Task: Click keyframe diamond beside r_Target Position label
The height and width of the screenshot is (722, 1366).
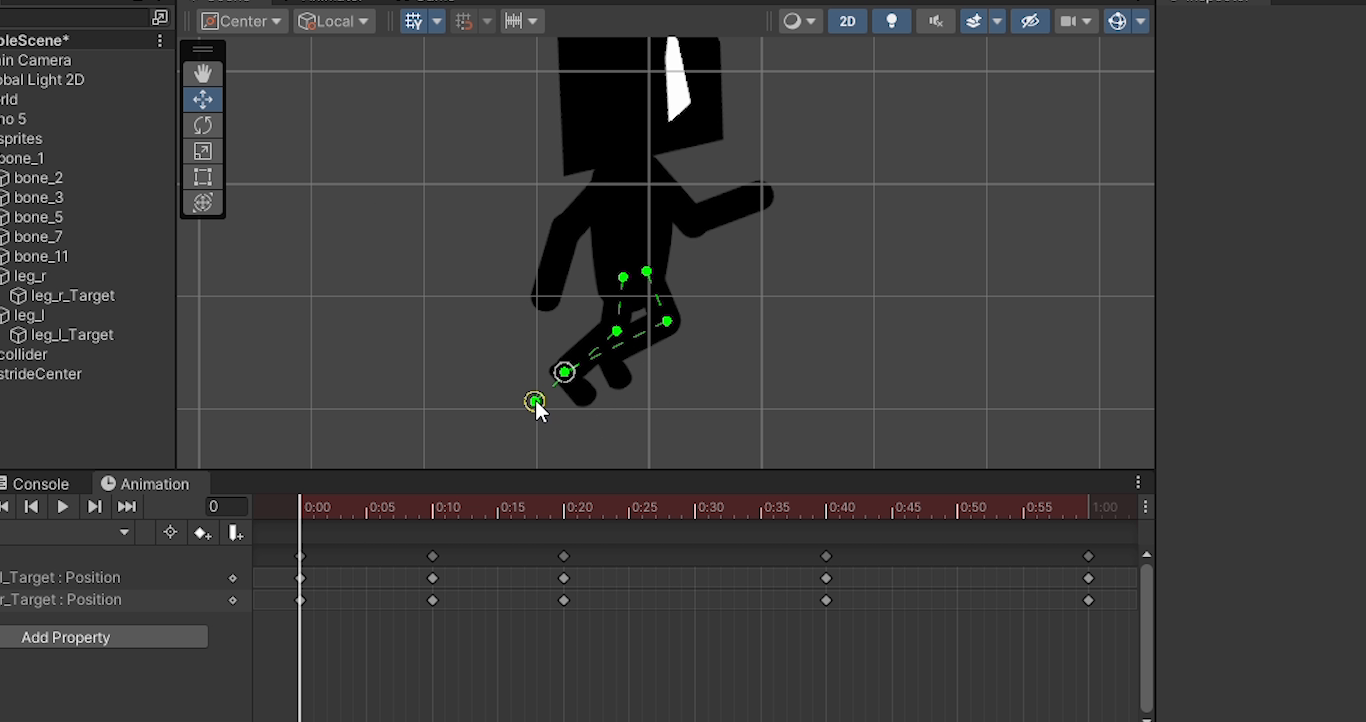Action: (x=233, y=600)
